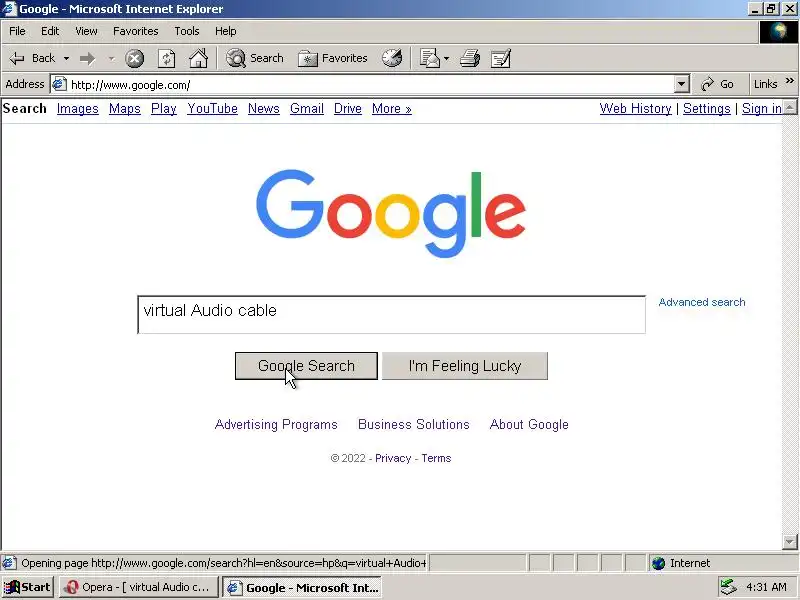800x600 pixels.
Task: Click the Edit page toolbar icon
Action: pyautogui.click(x=501, y=59)
